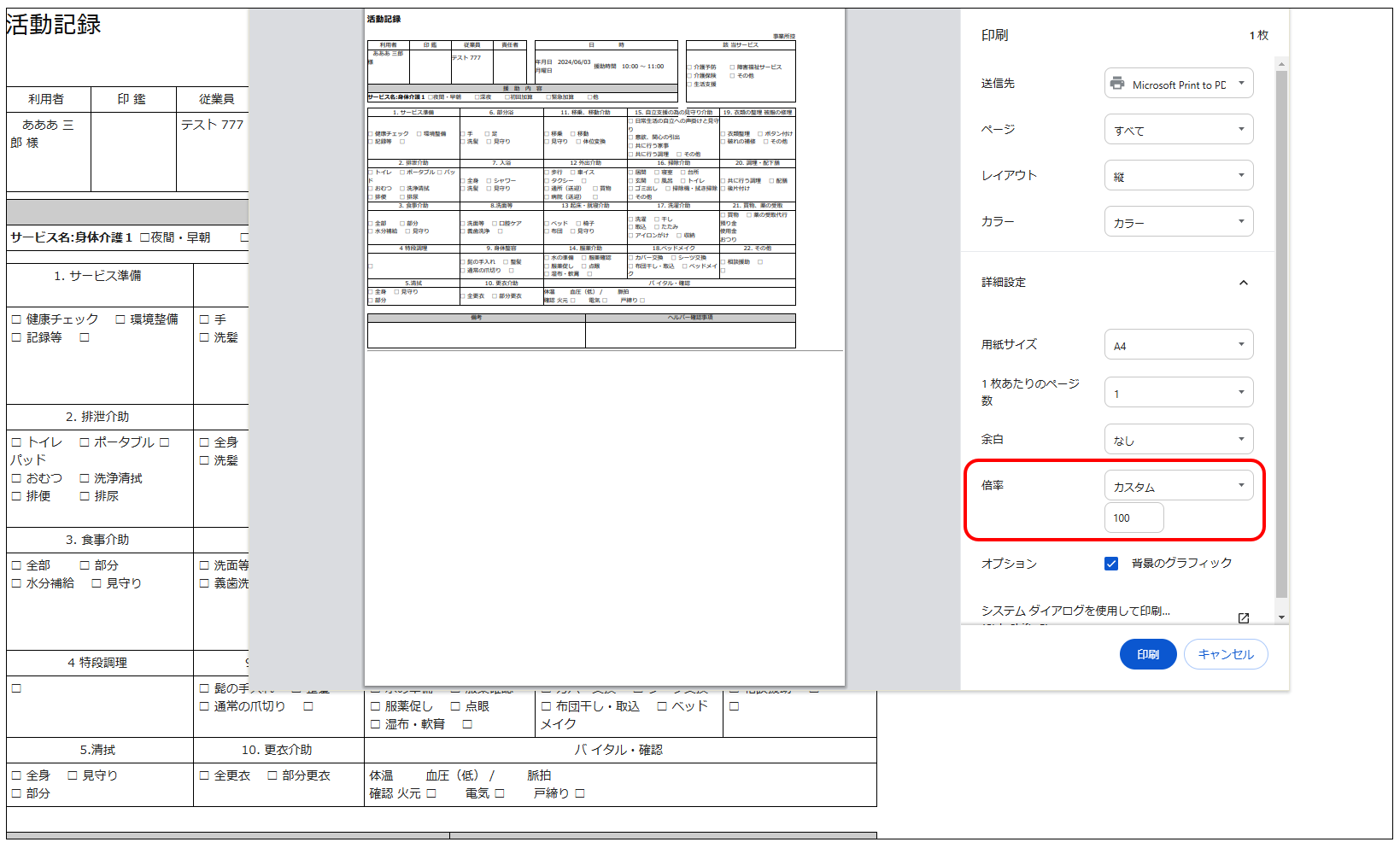Open the 1枚あたりのページ数 dropdown
Screen dimensions: 1400x848
tap(1178, 393)
